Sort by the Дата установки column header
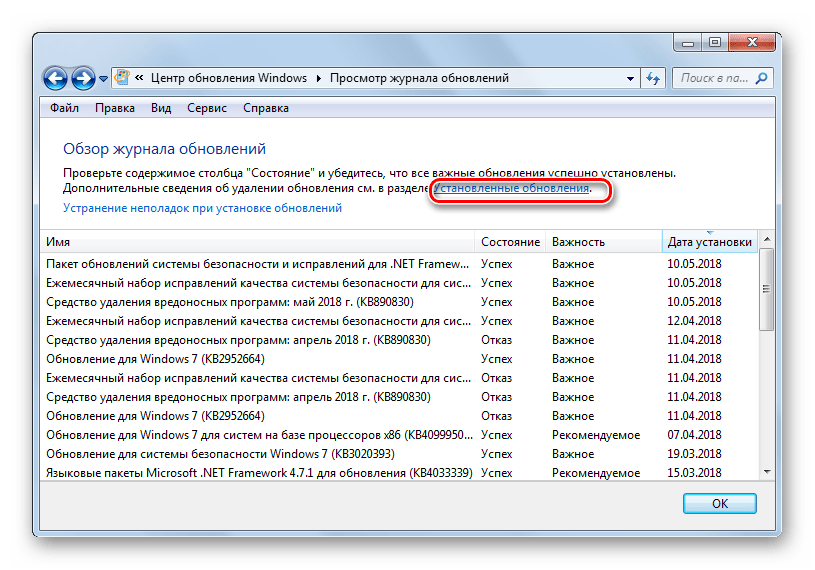 (709, 242)
